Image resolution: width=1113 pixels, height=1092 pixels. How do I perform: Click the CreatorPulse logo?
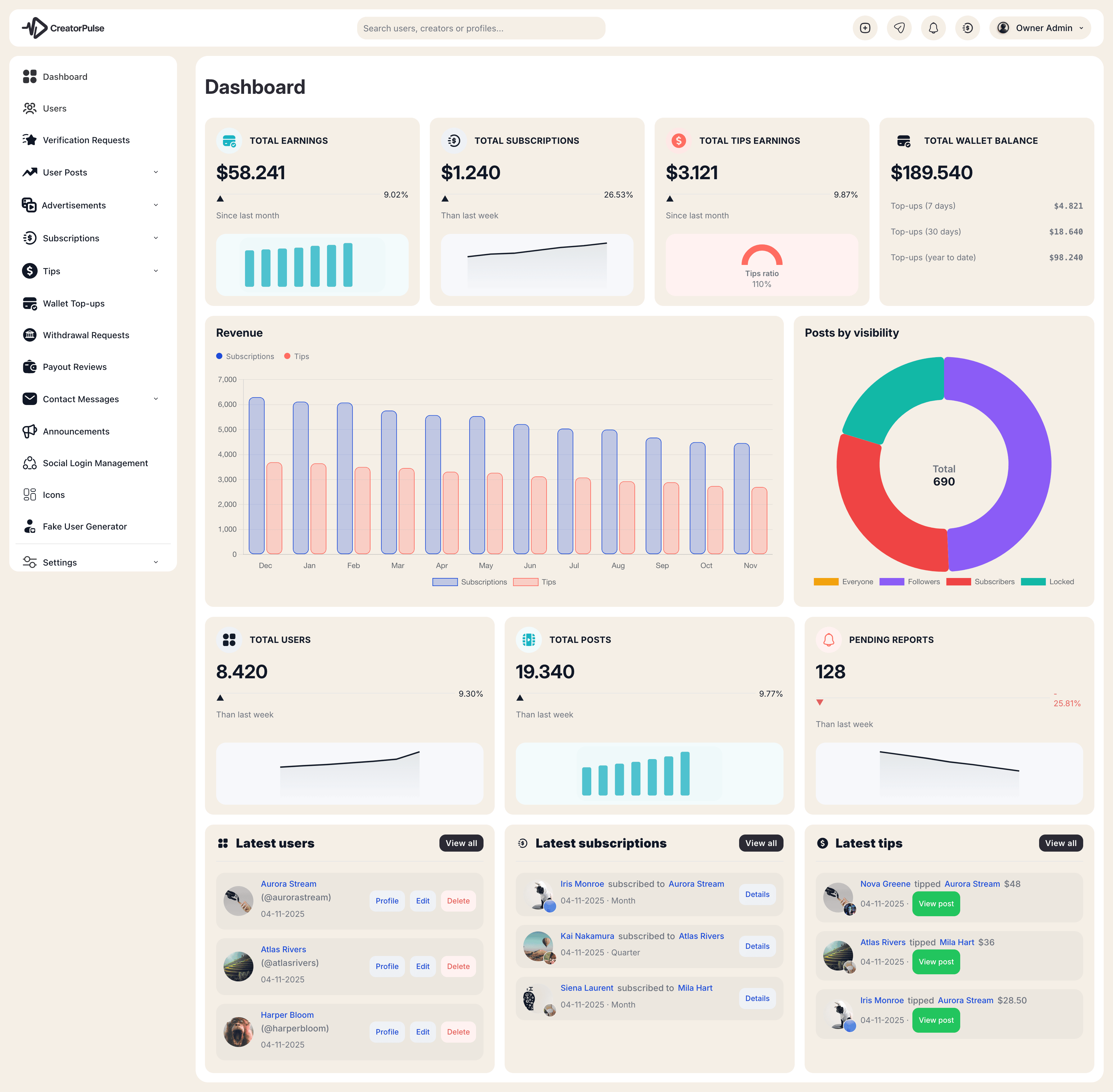pyautogui.click(x=64, y=28)
